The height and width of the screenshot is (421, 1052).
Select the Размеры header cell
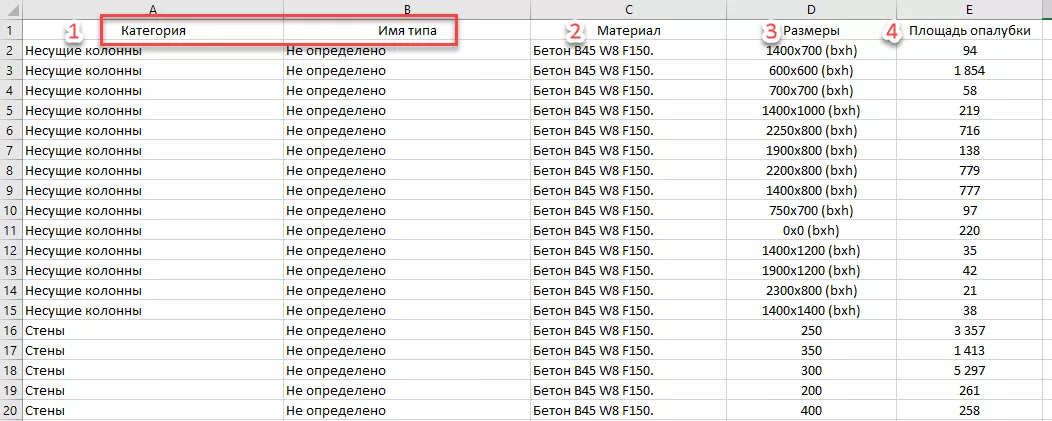click(810, 31)
